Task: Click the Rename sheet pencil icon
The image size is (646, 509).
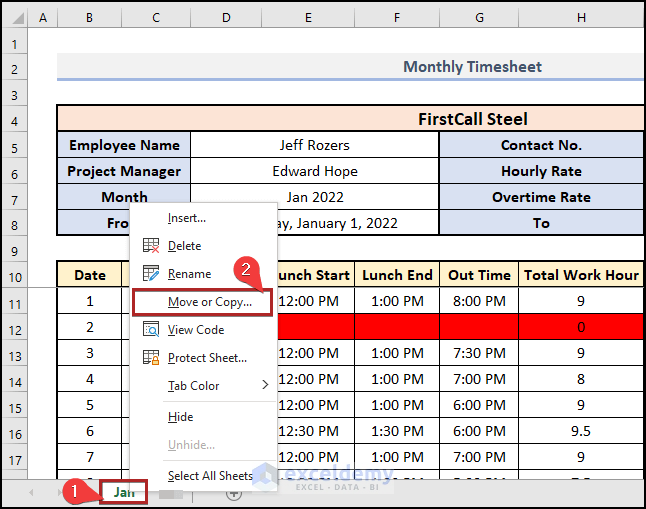Action: pos(151,273)
